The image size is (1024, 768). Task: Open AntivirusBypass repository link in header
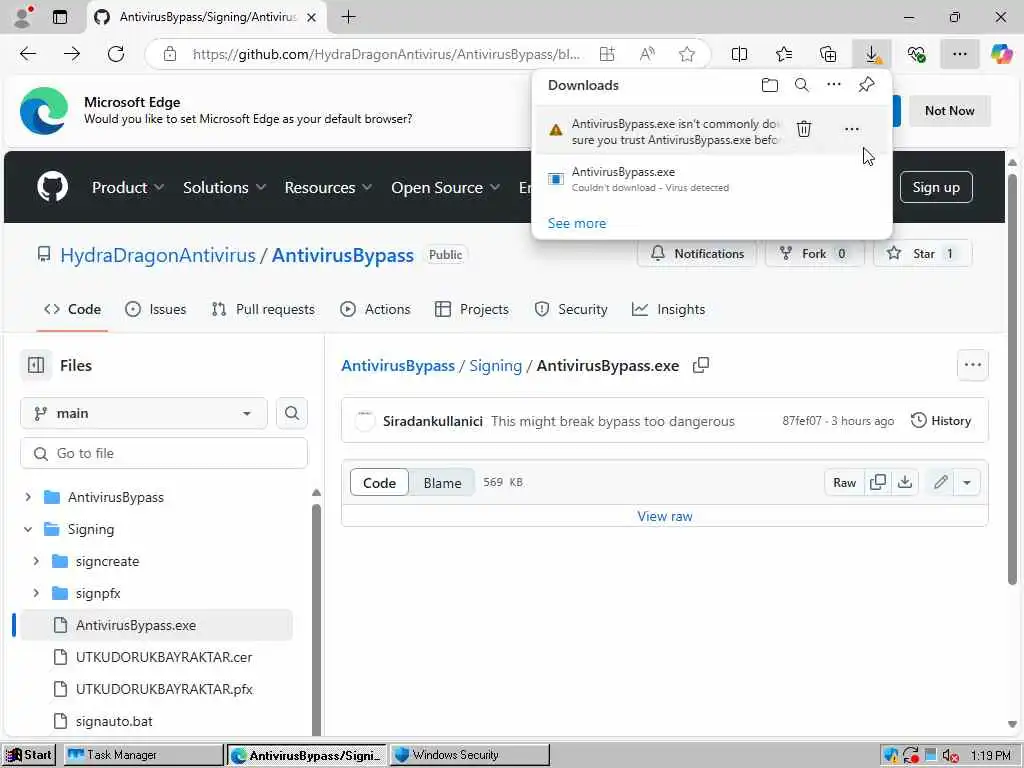343,255
